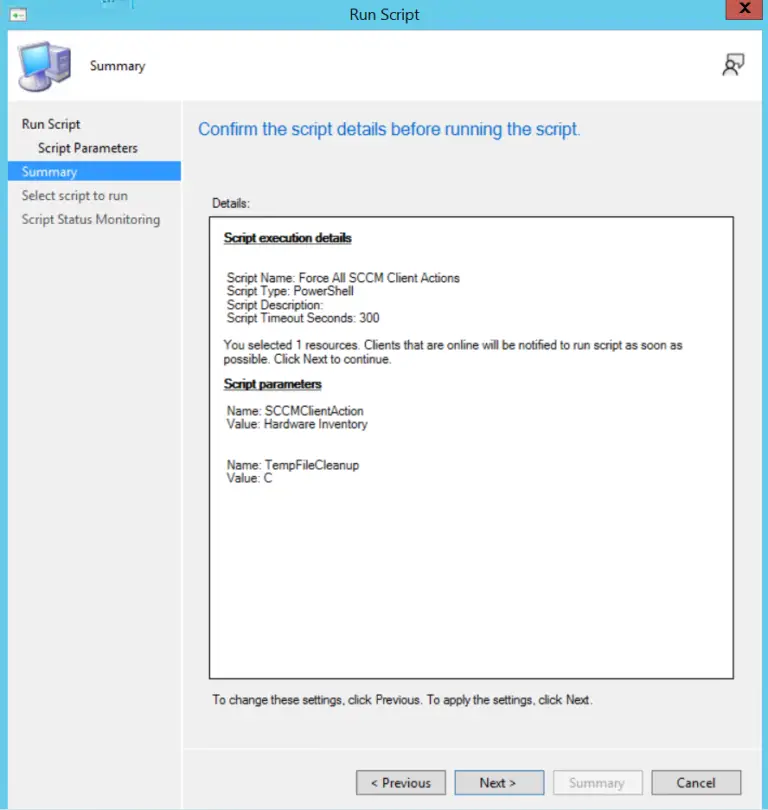Select the Run Script step in sidebar
The image size is (768, 810).
coord(51,124)
